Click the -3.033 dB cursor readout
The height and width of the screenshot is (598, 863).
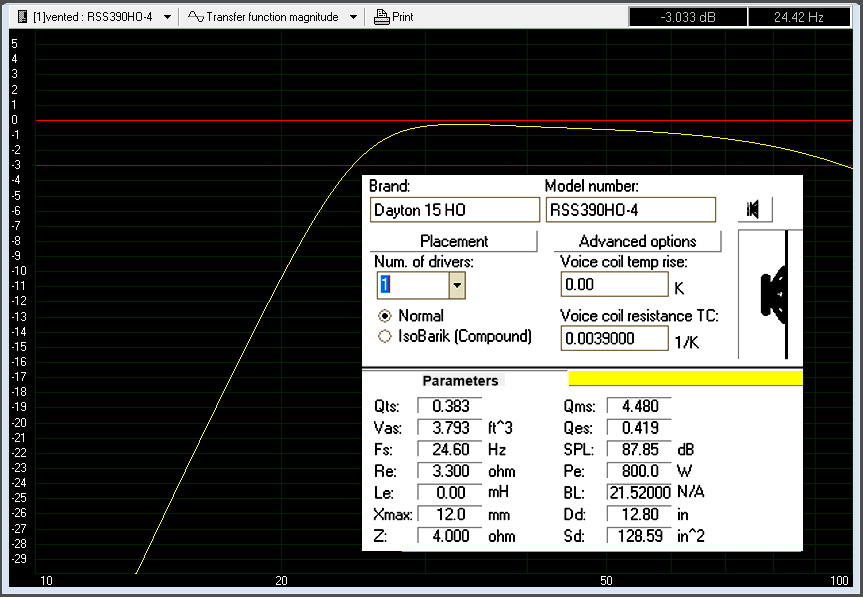pos(688,17)
